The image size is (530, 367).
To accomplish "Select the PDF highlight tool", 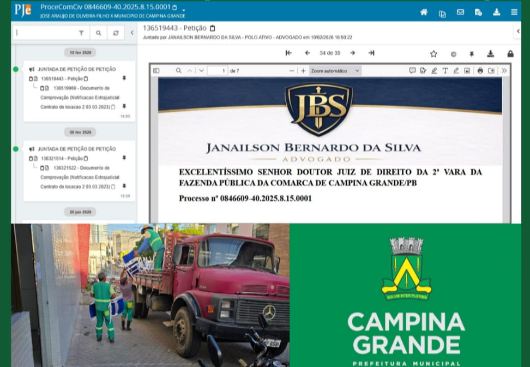I will [x=434, y=71].
